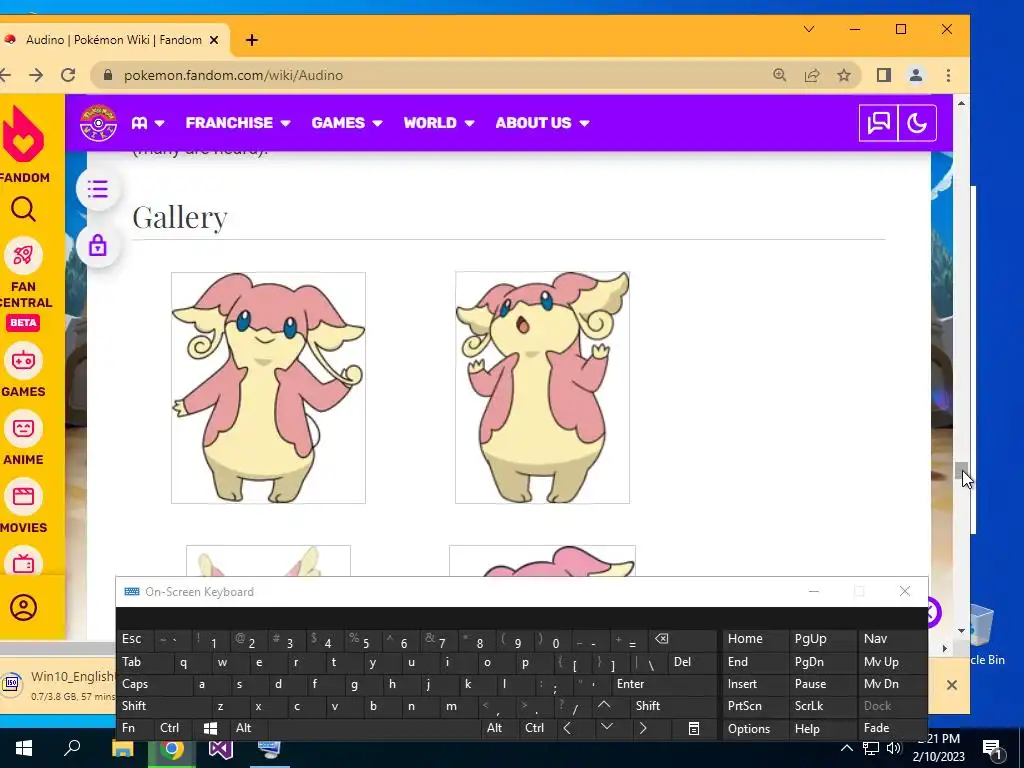This screenshot has height=768, width=1024.
Task: Toggle ScrLk key on On-Screen Keyboard
Action: [x=822, y=706]
